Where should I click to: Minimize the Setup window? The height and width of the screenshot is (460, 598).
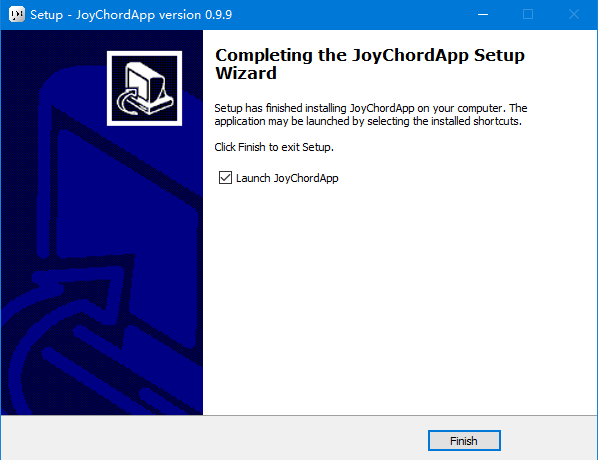[483, 14]
